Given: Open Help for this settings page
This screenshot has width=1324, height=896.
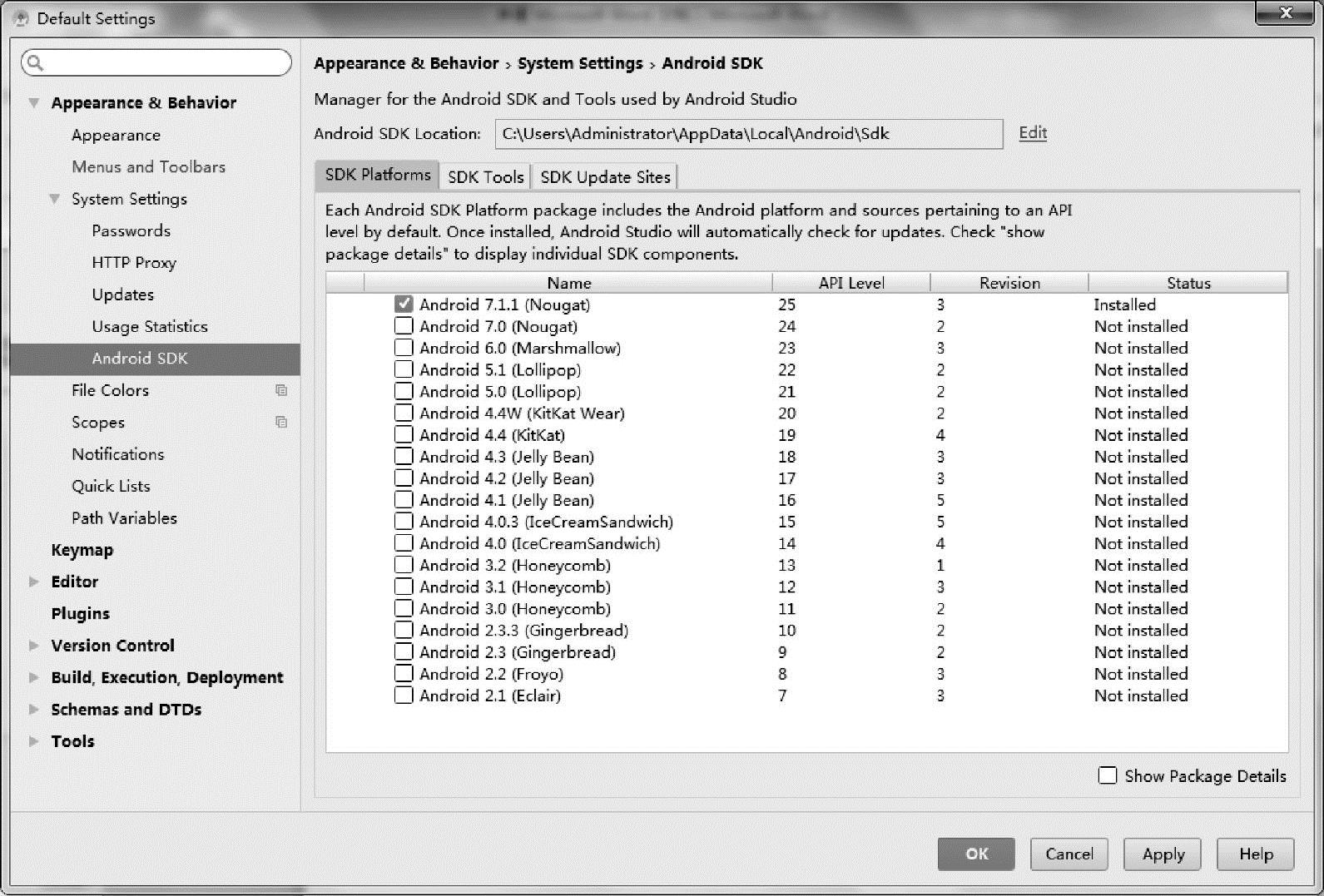Looking at the screenshot, I should point(1256,854).
